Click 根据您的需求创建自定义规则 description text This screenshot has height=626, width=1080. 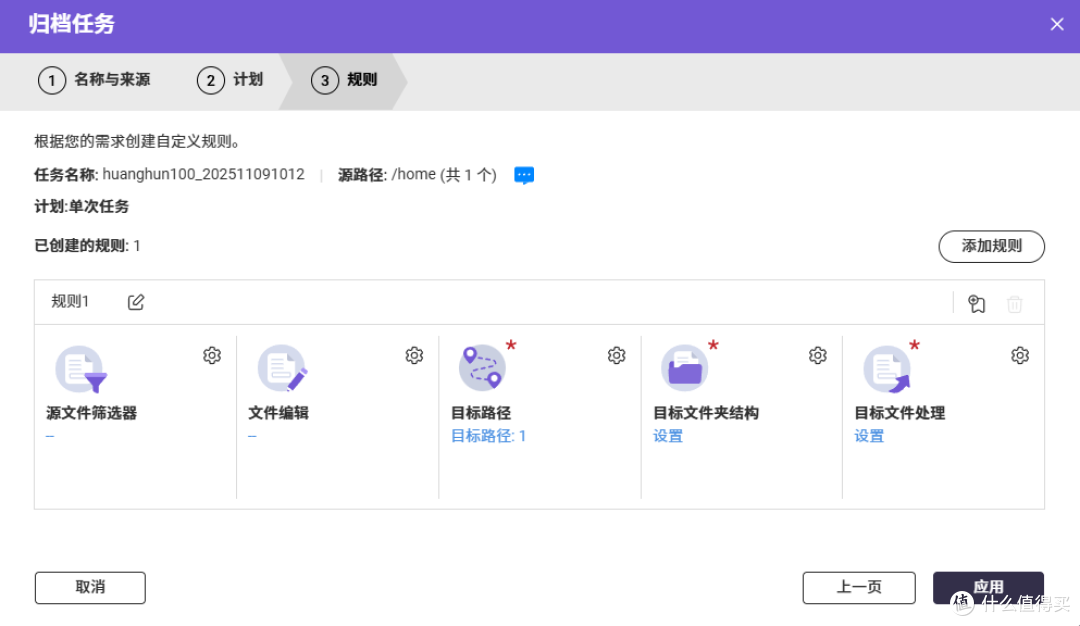tap(138, 142)
